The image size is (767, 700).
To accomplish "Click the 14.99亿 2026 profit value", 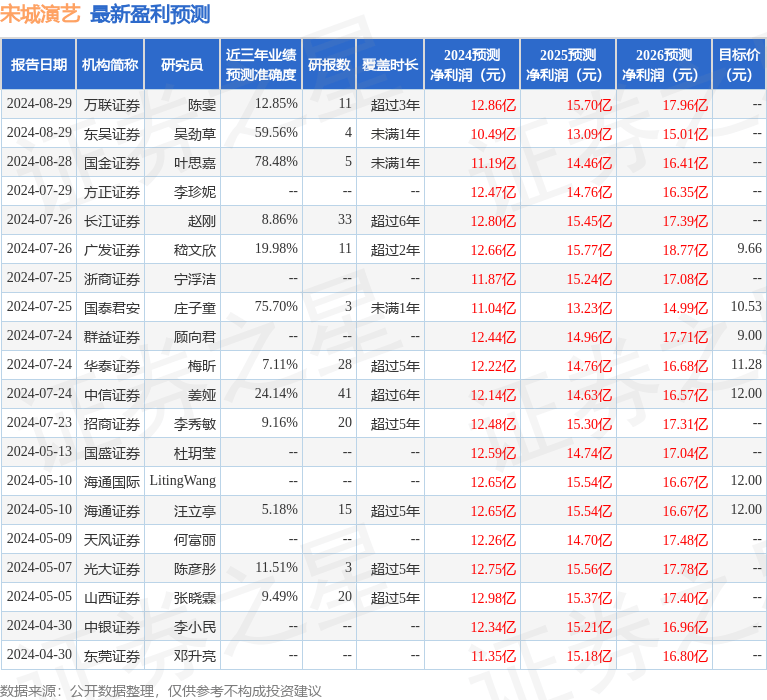I will [685, 308].
